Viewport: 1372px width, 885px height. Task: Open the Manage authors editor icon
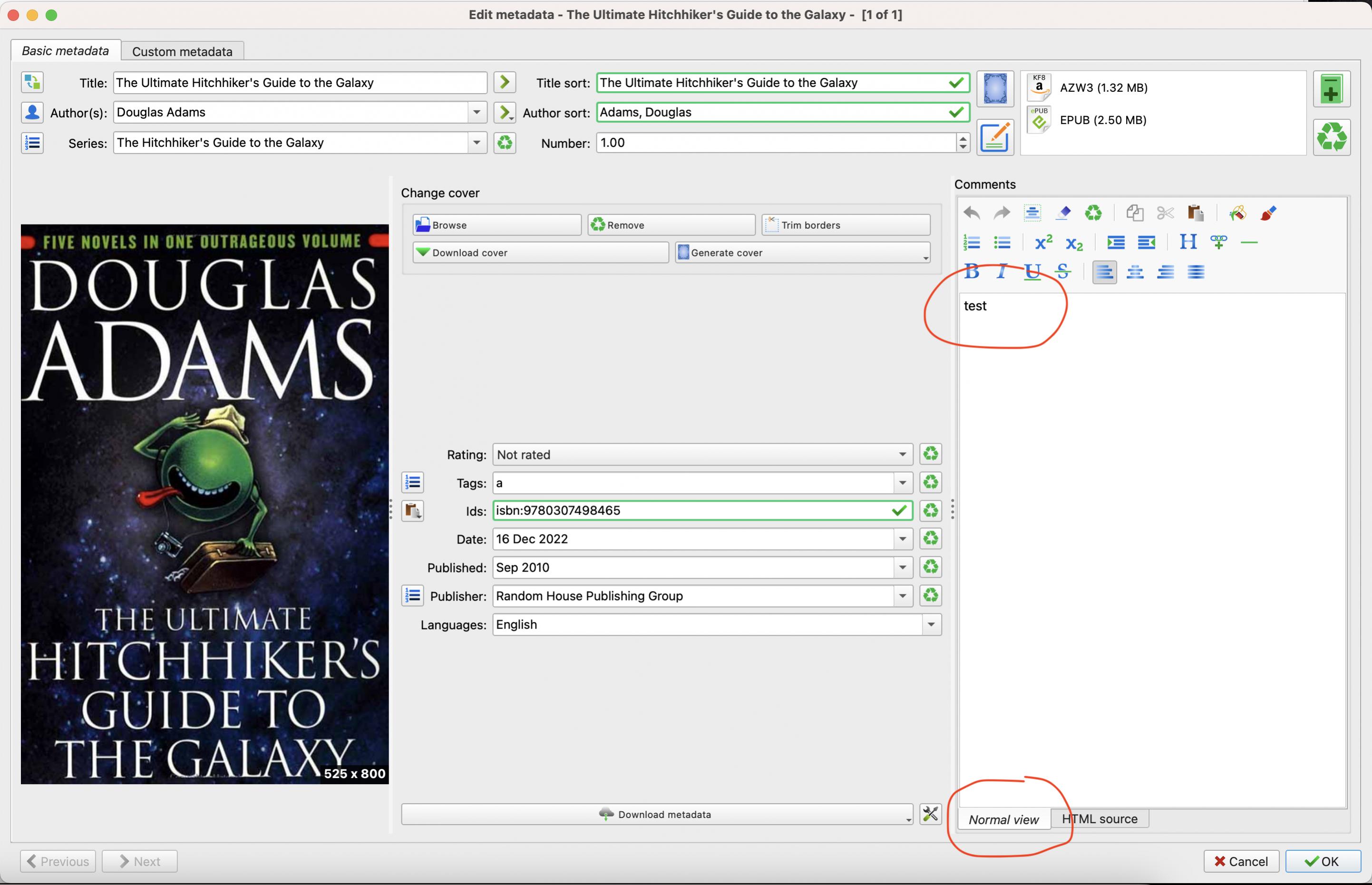click(32, 112)
